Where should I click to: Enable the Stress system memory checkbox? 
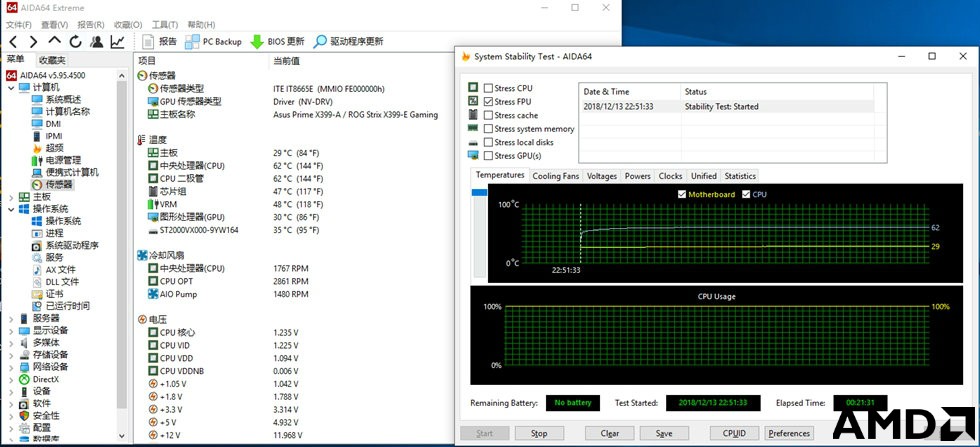click(x=488, y=129)
